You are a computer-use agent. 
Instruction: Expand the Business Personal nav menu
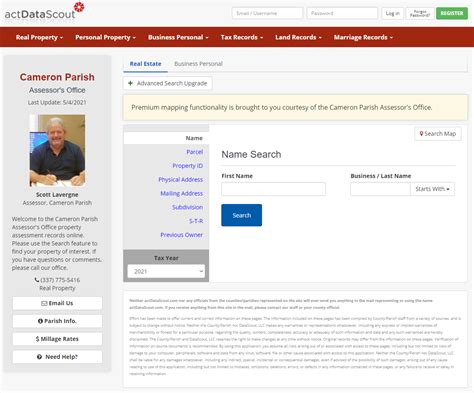[x=178, y=37]
